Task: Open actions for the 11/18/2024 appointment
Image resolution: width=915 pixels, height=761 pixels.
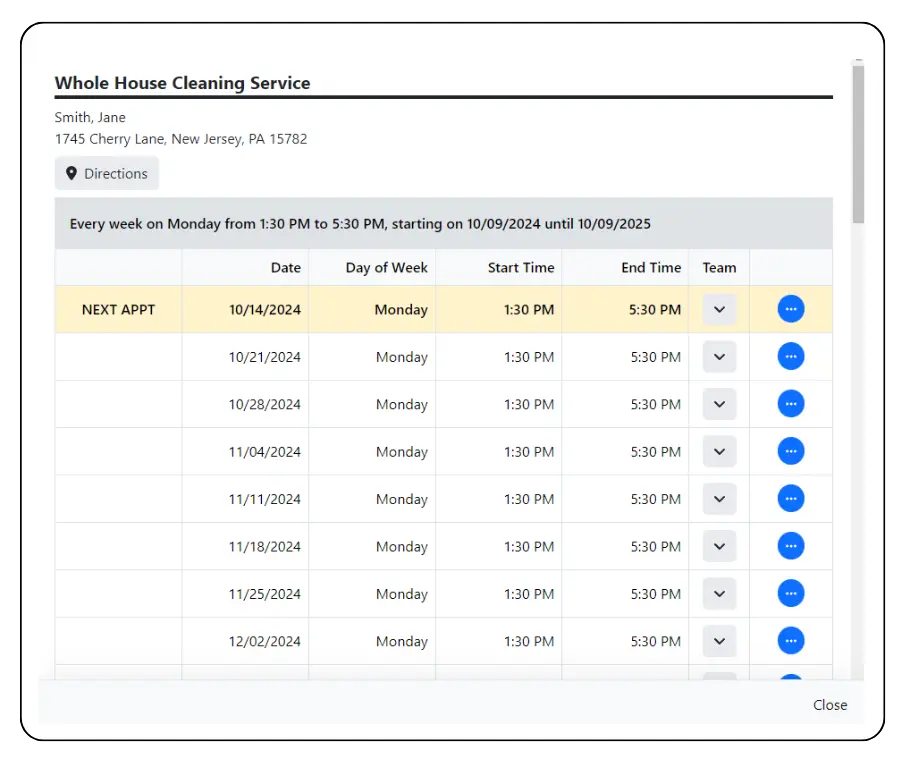Action: click(790, 546)
